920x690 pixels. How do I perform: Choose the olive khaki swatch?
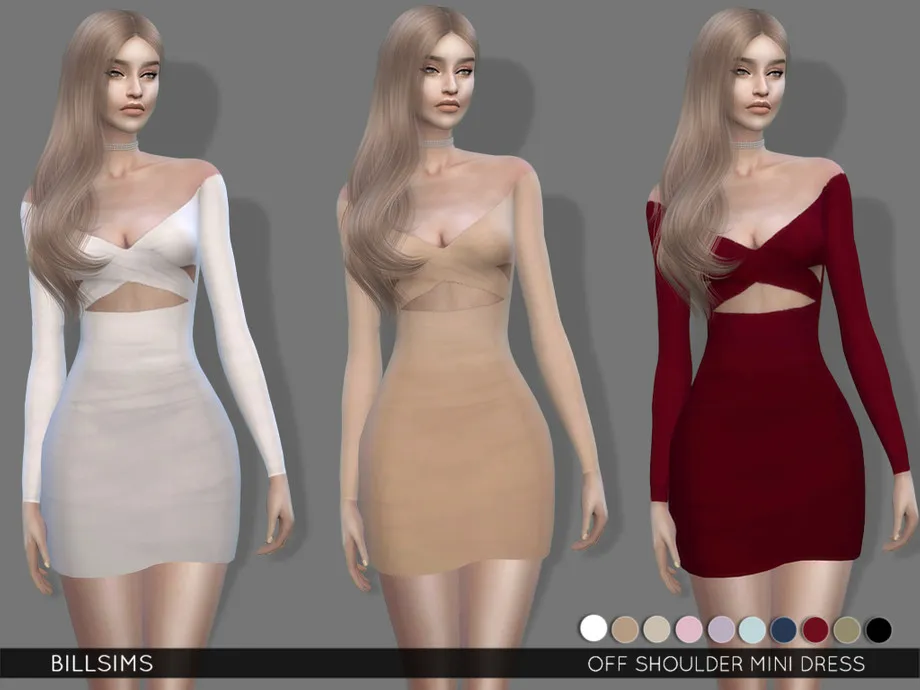click(847, 628)
